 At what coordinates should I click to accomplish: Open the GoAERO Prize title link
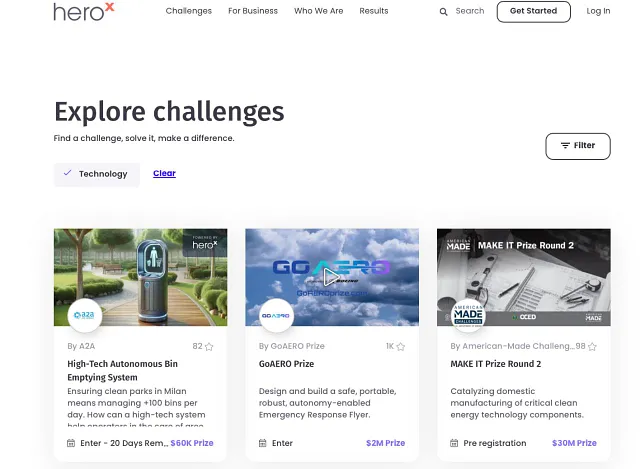[287, 364]
